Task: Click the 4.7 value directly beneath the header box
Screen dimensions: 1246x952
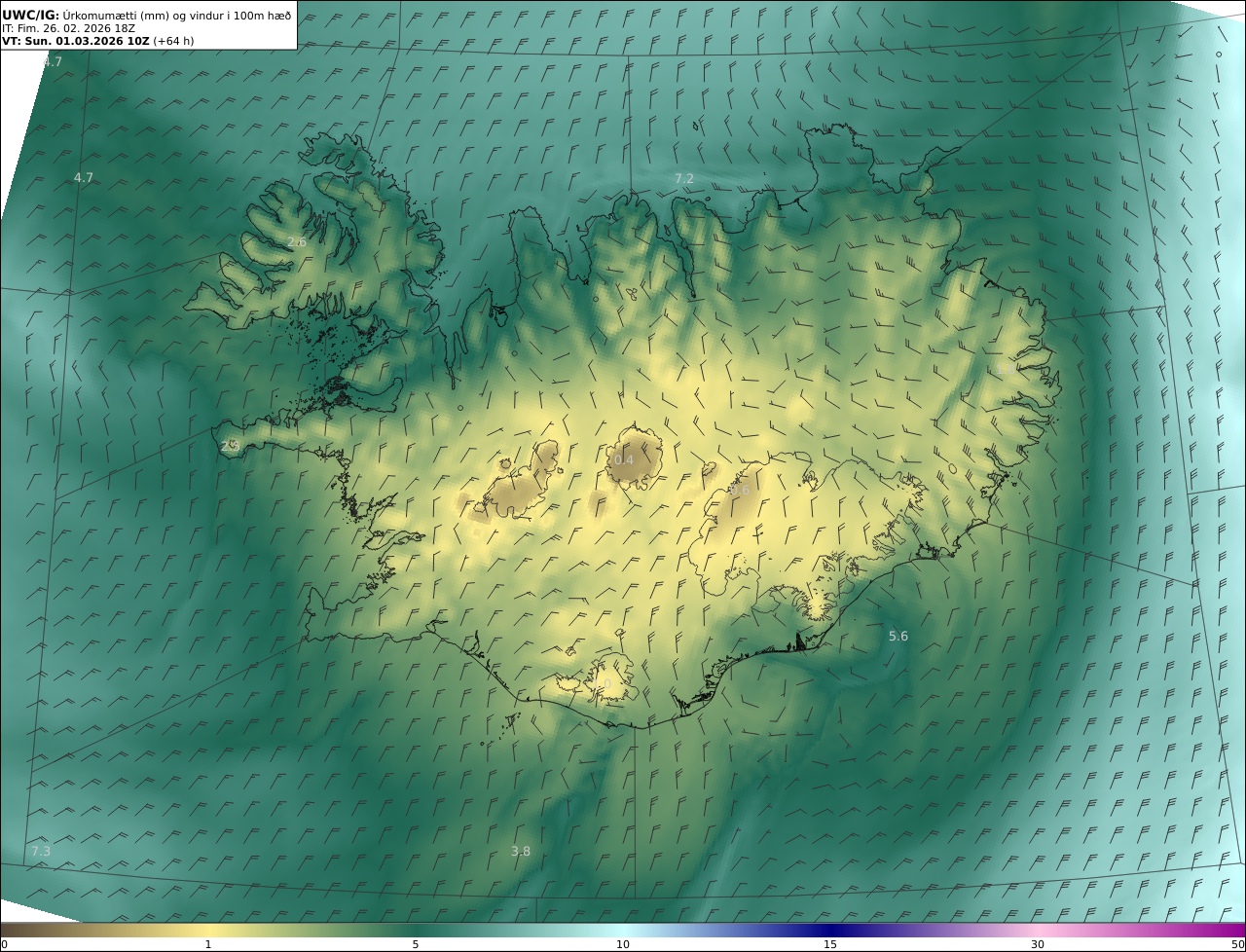Action: point(53,62)
